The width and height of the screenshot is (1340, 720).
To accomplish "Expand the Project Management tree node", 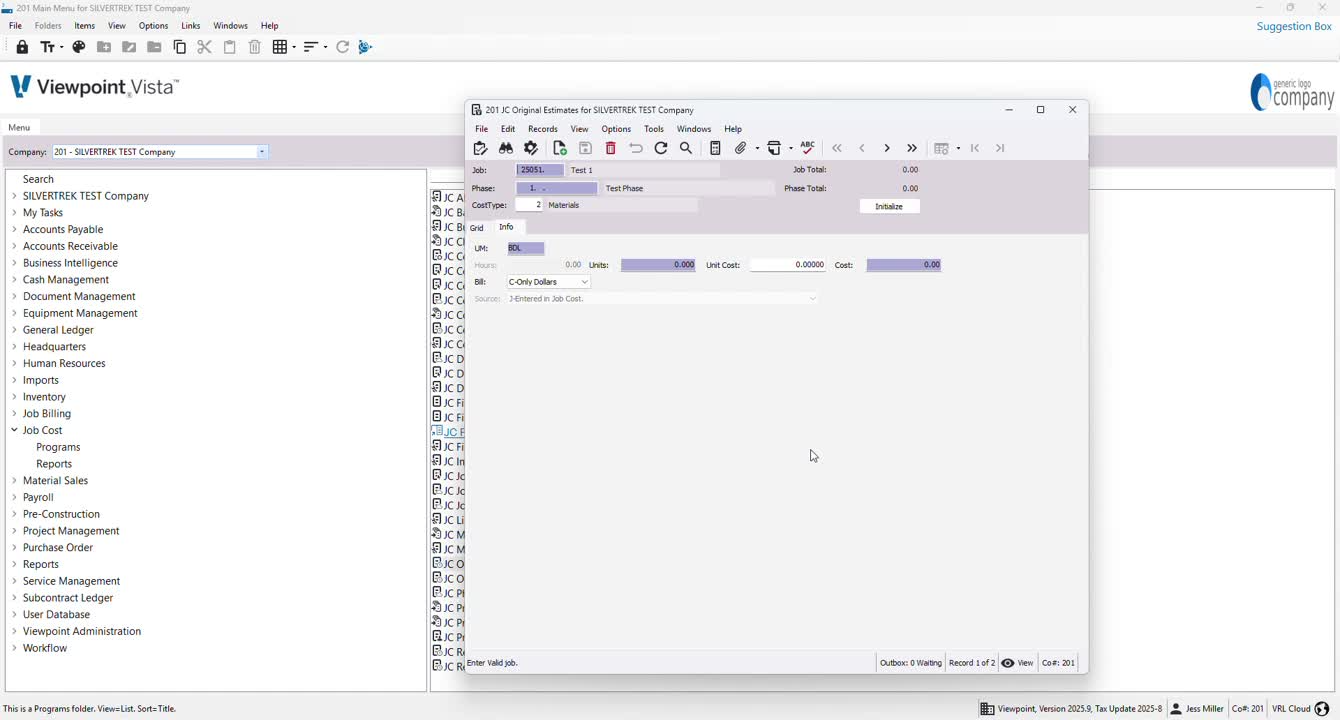I will [x=14, y=531].
